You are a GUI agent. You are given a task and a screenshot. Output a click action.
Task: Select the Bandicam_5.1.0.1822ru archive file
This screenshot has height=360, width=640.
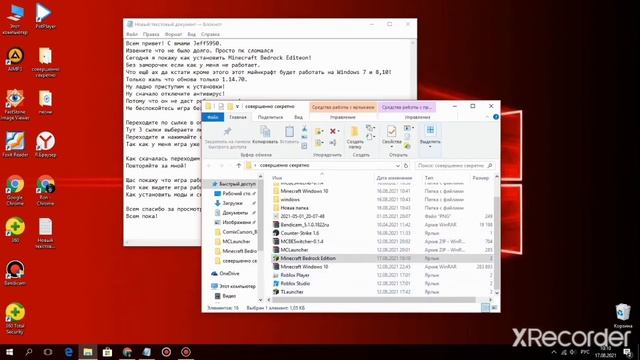[x=304, y=225]
